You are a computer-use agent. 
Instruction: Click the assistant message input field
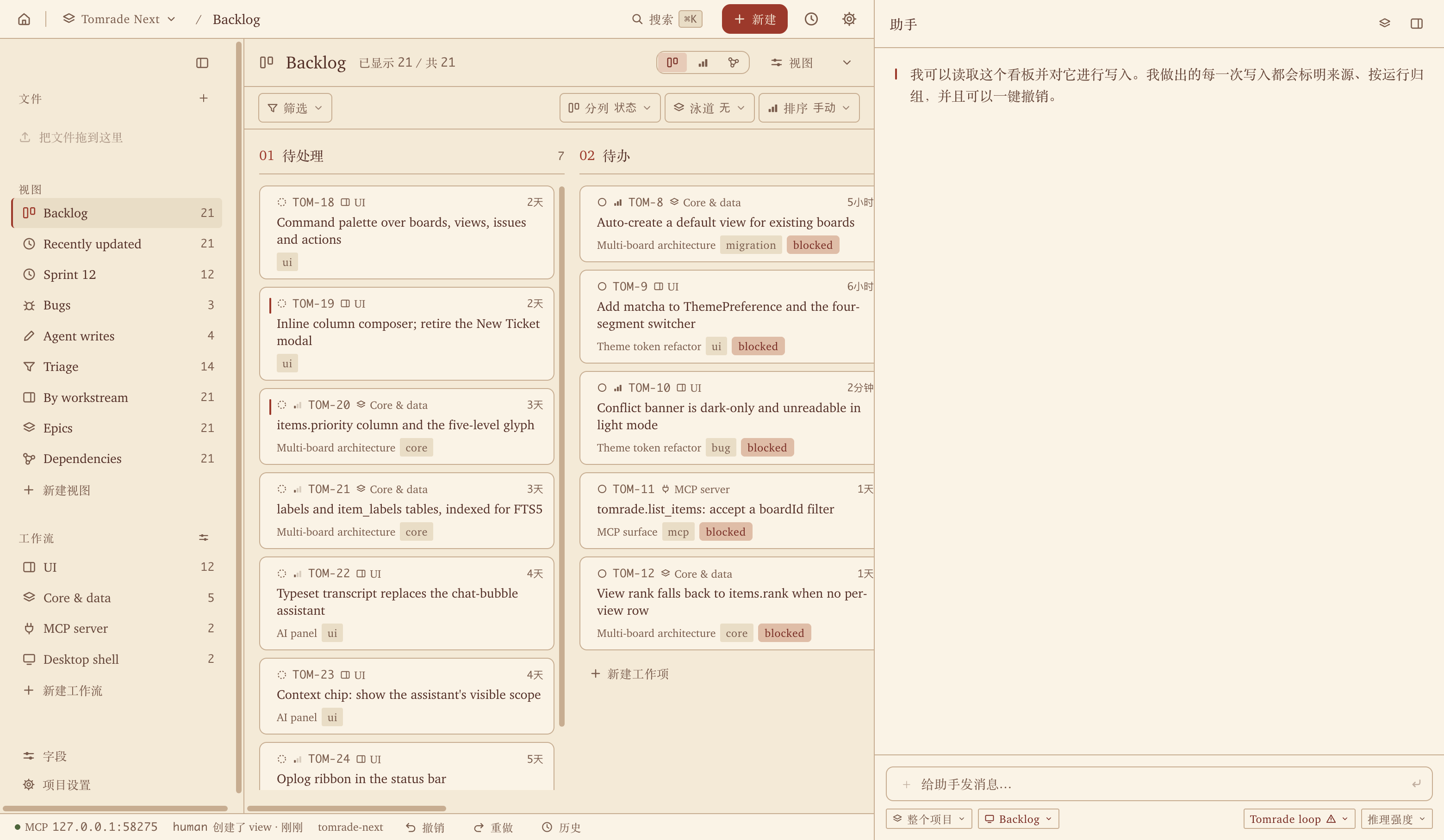pyautogui.click(x=1158, y=784)
